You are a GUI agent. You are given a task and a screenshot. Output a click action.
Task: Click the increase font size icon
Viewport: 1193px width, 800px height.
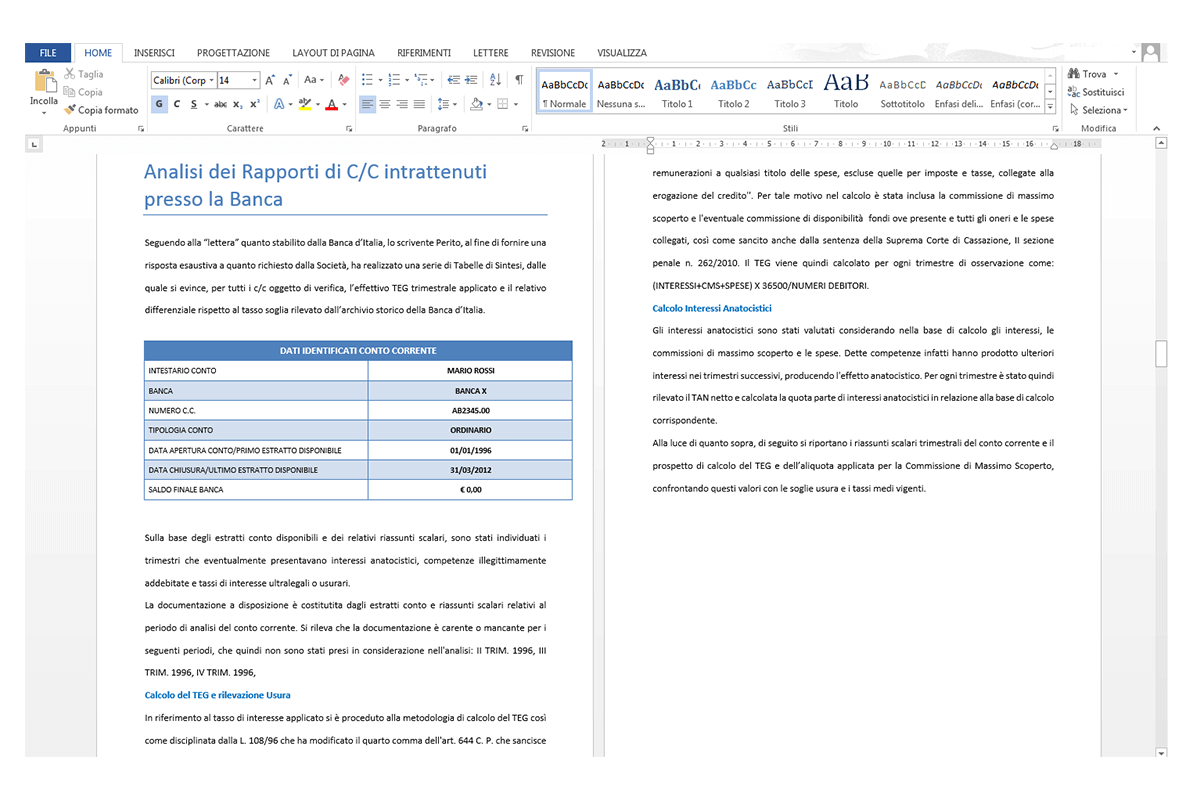(270, 80)
